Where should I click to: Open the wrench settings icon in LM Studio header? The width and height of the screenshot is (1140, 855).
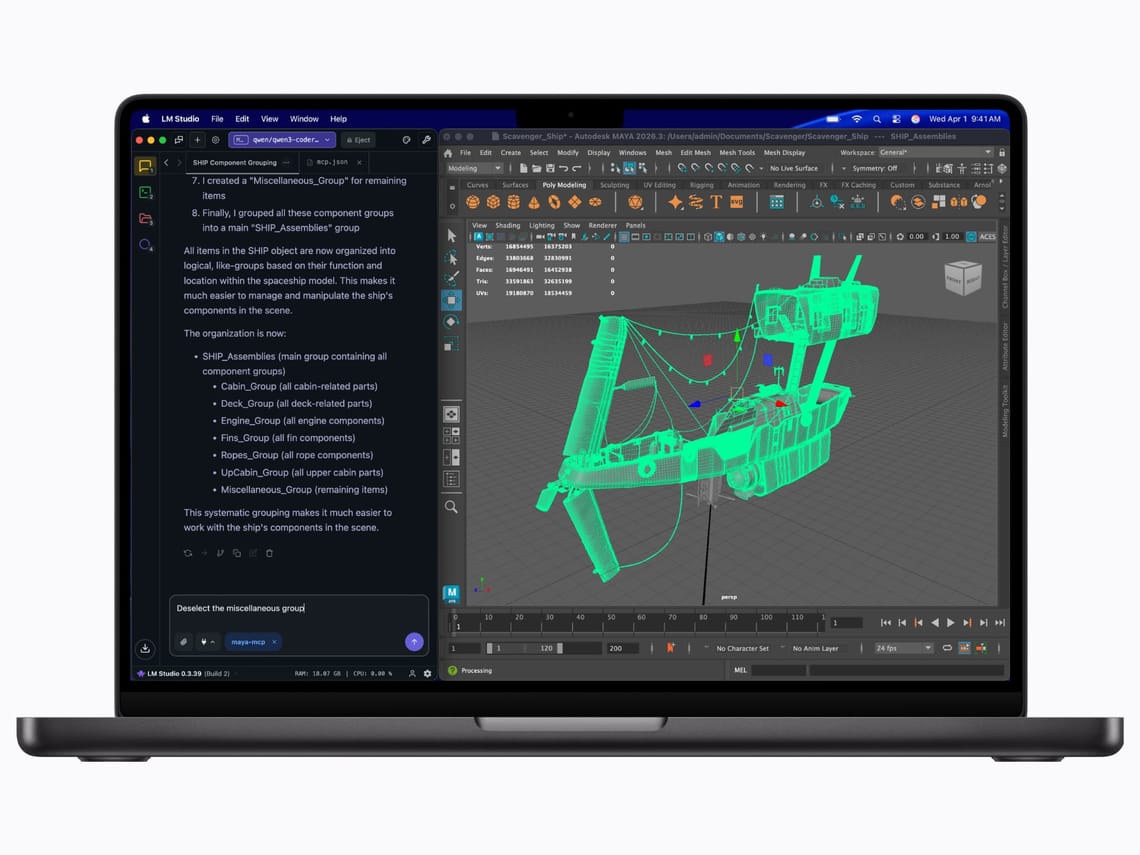[x=427, y=140]
